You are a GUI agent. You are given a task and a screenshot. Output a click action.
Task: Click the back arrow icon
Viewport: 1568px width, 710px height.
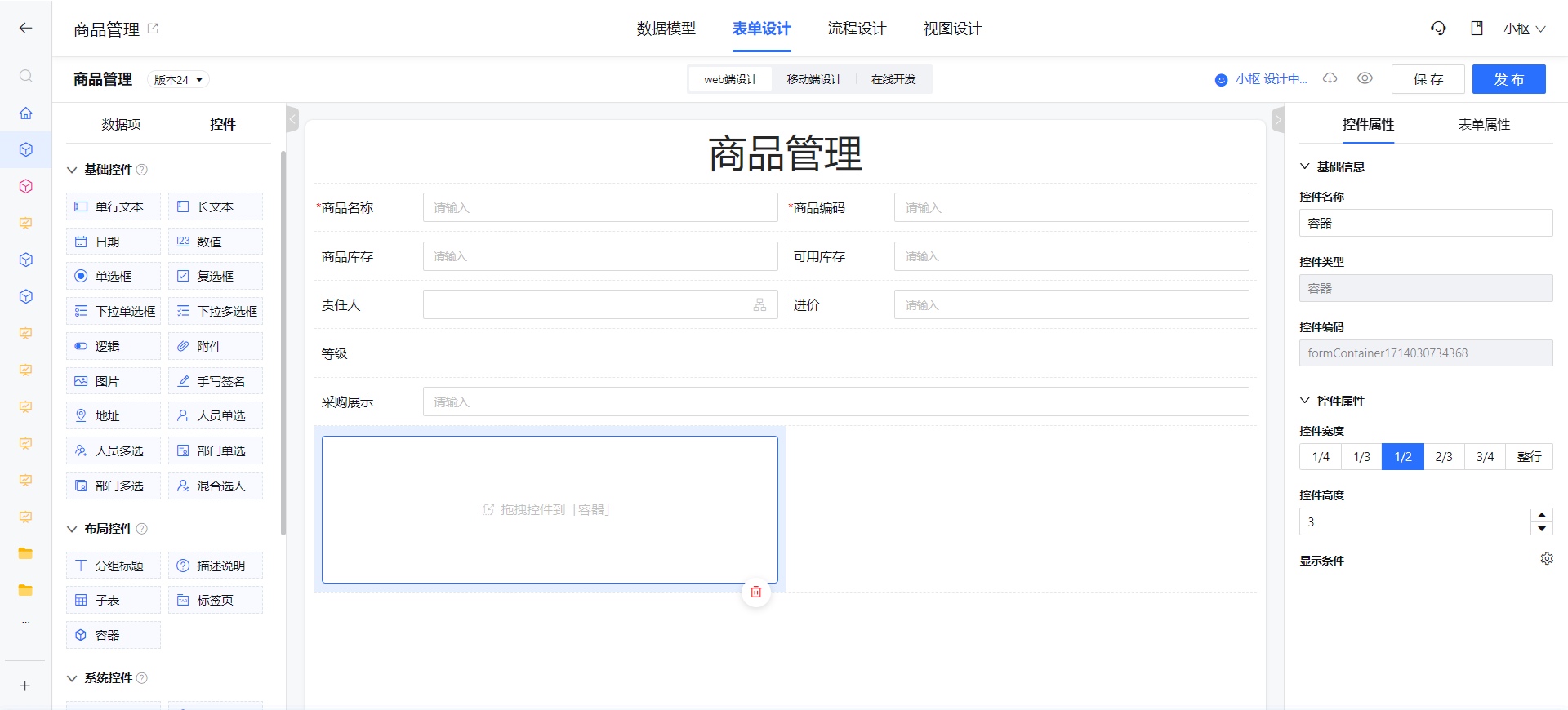(x=25, y=29)
